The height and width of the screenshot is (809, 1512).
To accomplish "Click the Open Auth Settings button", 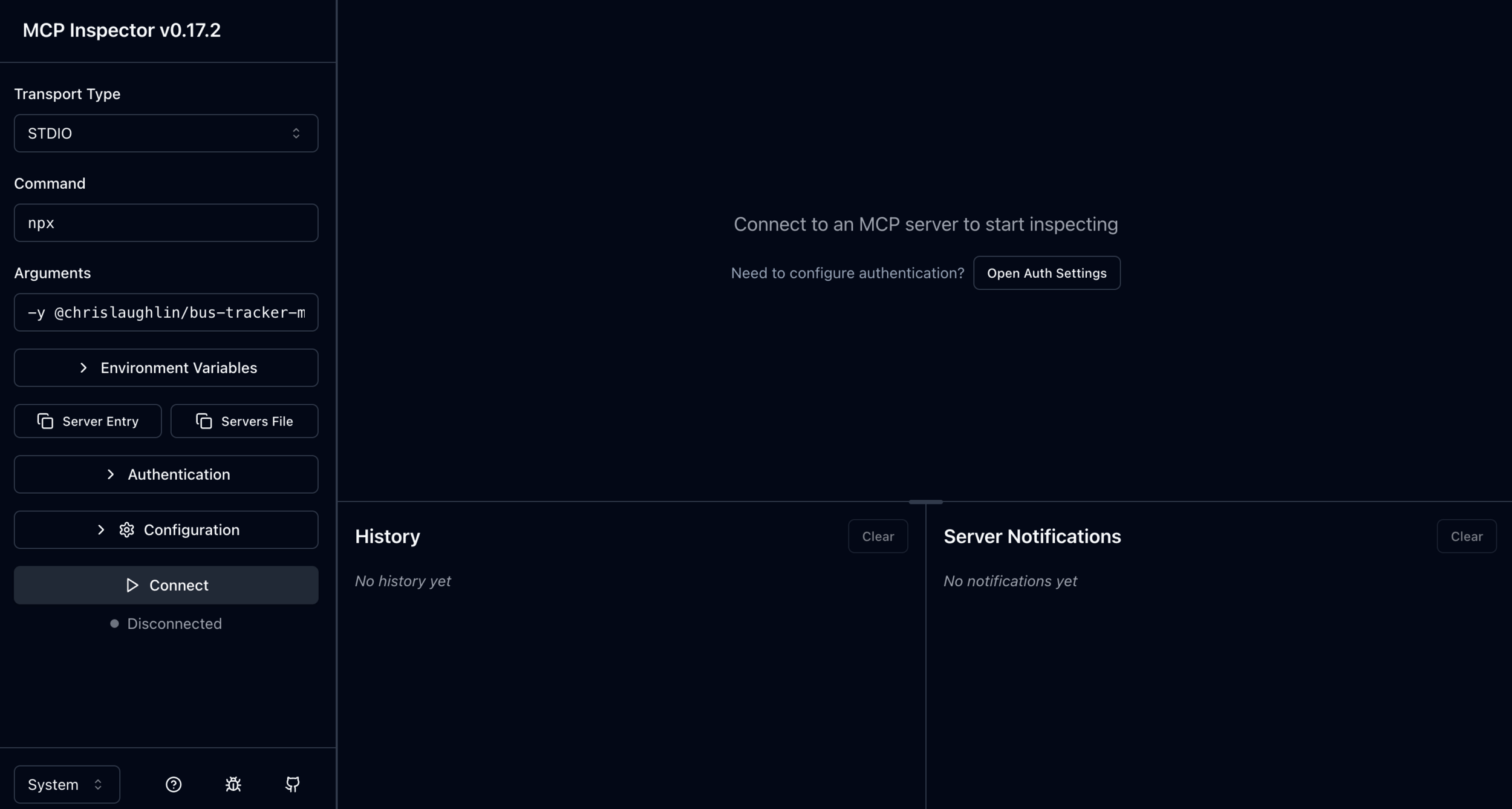I will tap(1046, 273).
